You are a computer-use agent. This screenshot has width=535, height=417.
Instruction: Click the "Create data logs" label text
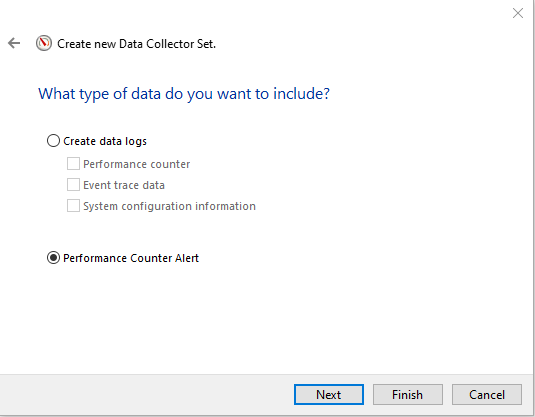tap(105, 141)
